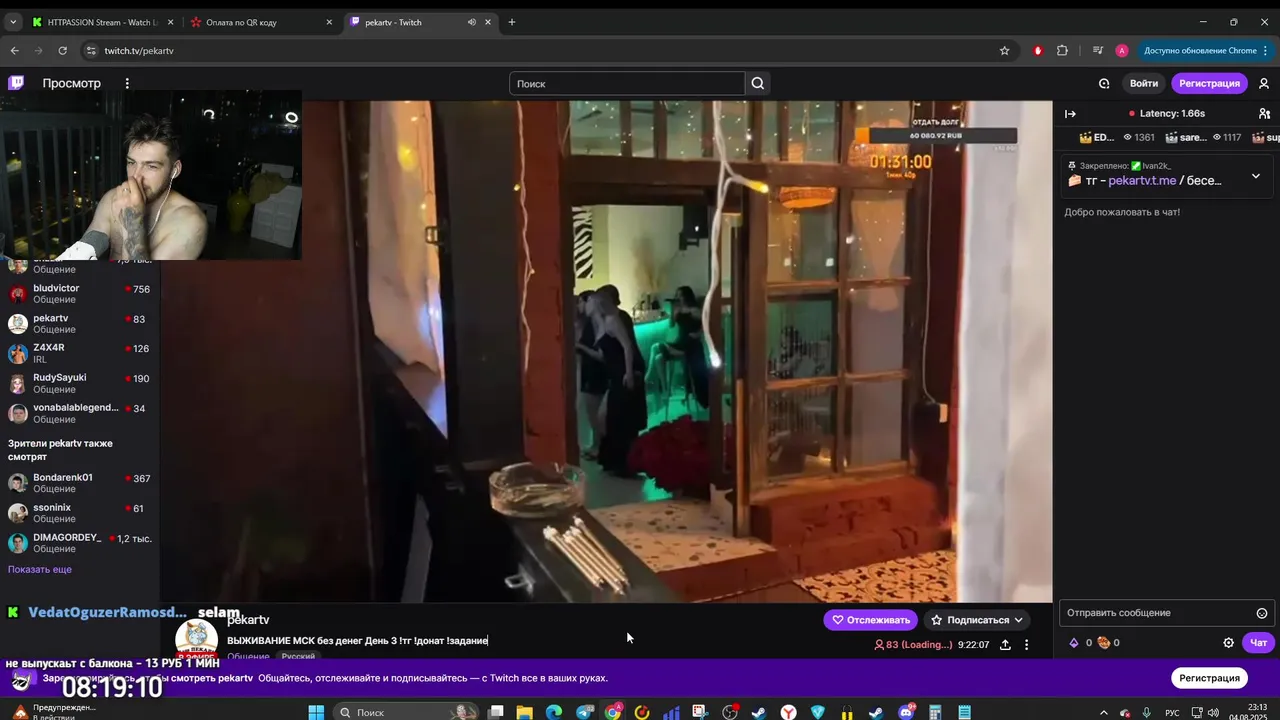The height and width of the screenshot is (720, 1280).
Task: Open the media controls icon in Chrome toolbar
Action: tap(1098, 50)
